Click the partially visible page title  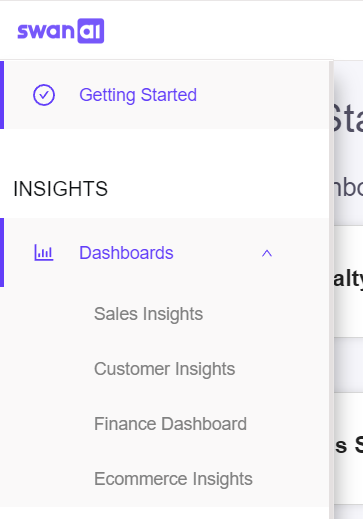click(347, 118)
